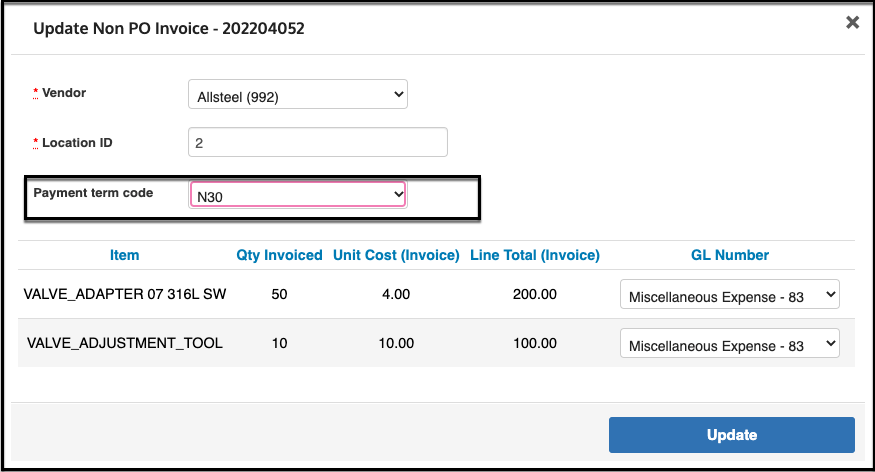Open the Vendor dropdown showing Allsteel (992)

(297, 94)
